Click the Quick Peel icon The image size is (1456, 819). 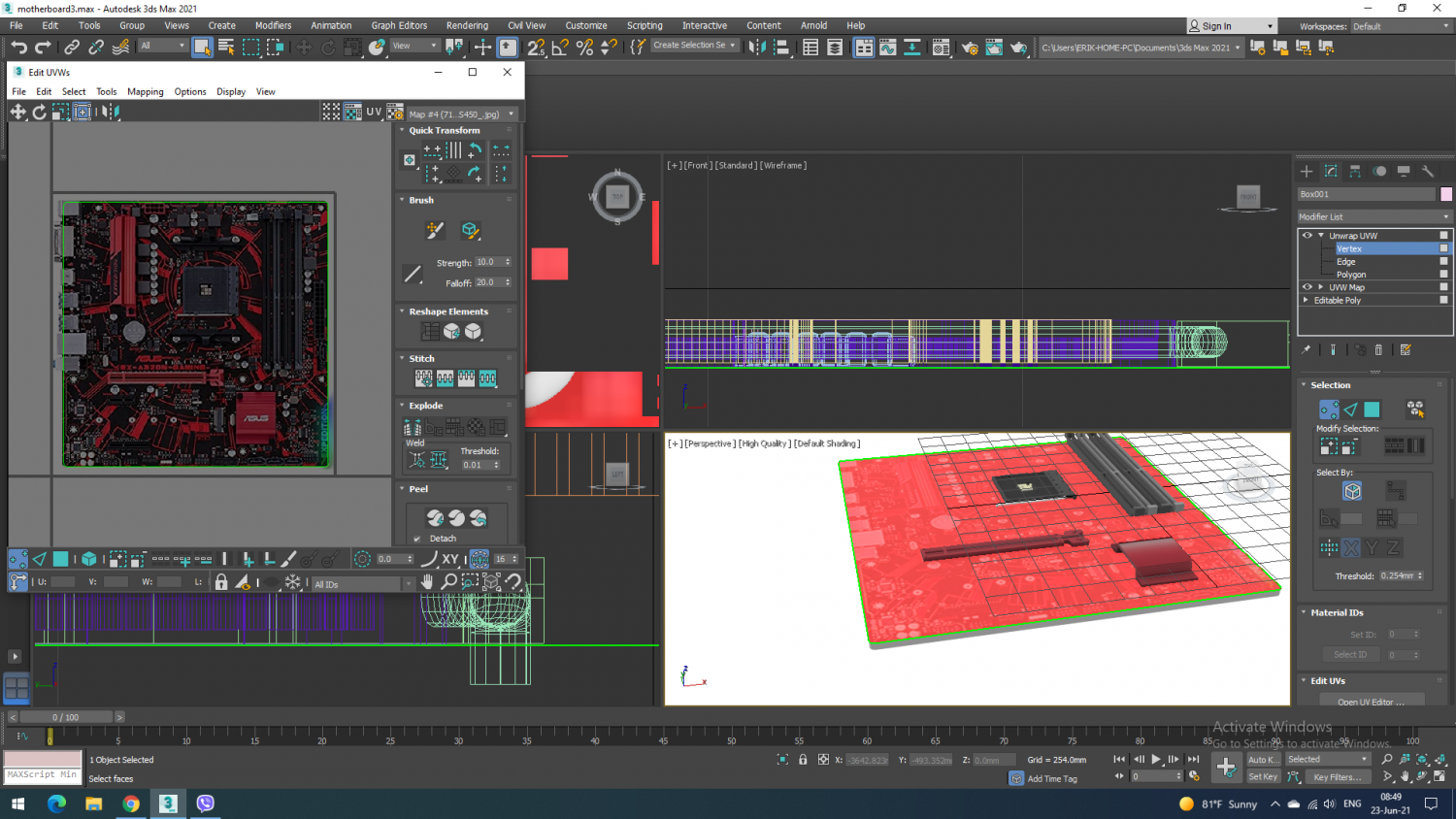(435, 518)
